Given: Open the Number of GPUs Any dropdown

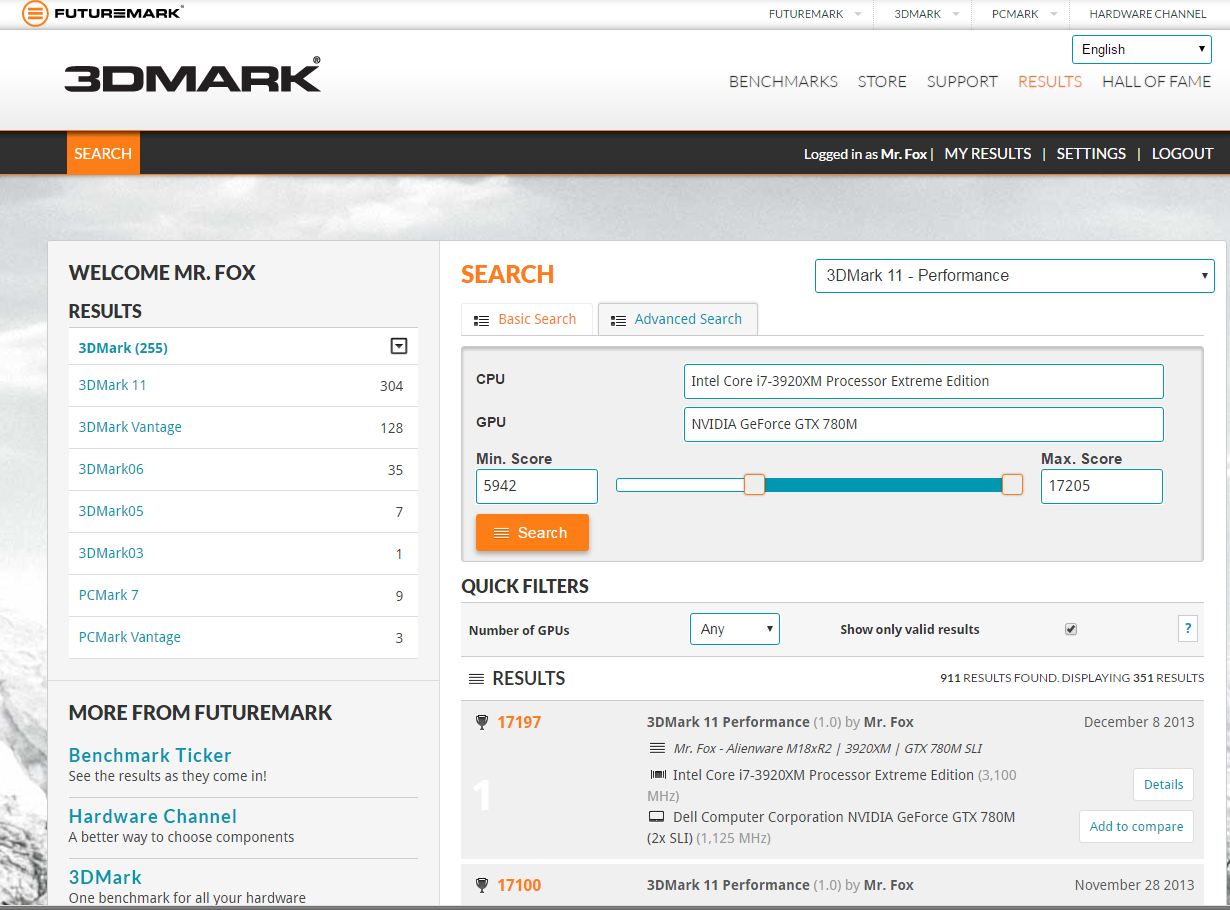Looking at the screenshot, I should click(735, 629).
